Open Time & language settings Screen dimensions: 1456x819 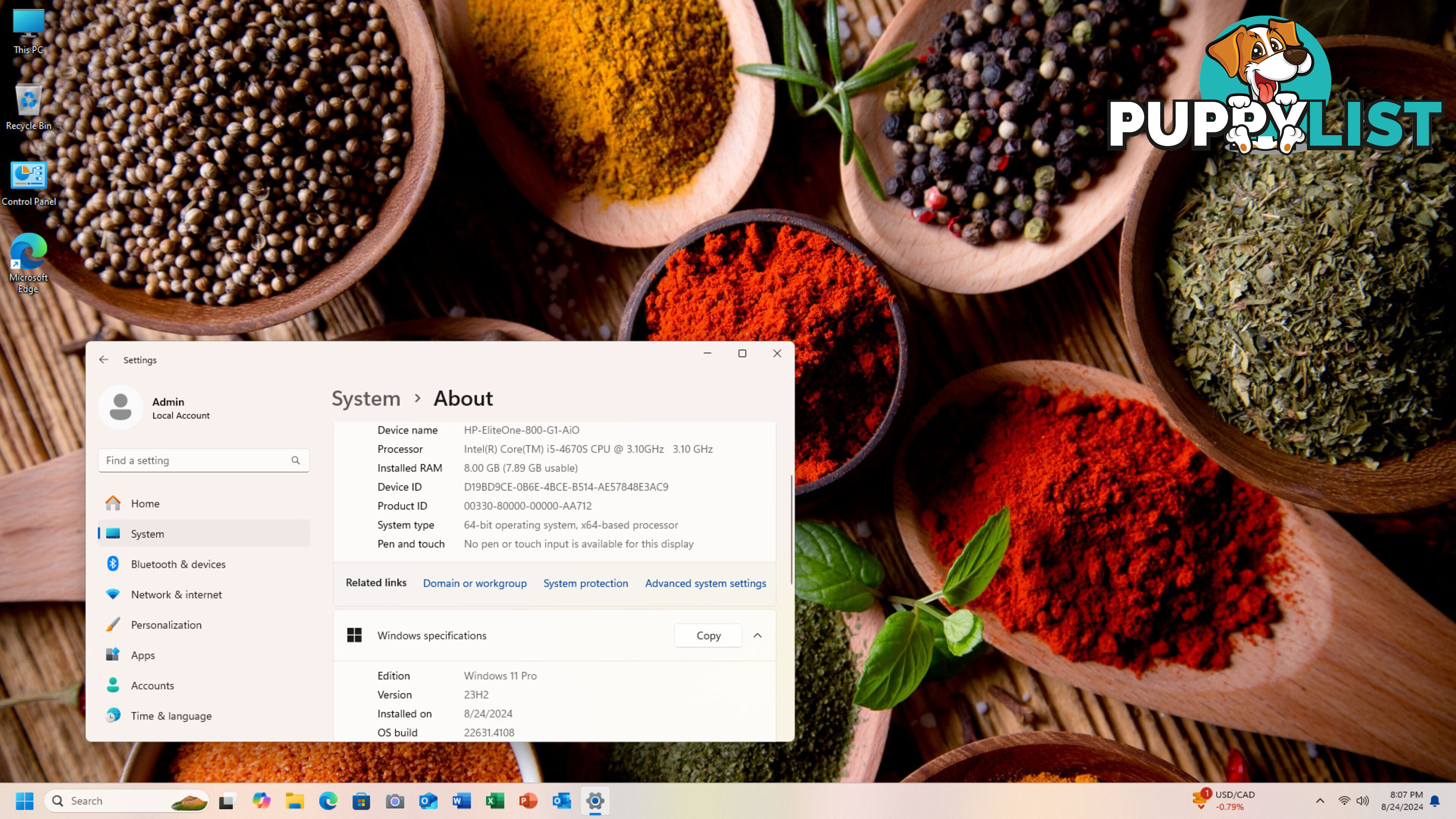[x=204, y=715]
